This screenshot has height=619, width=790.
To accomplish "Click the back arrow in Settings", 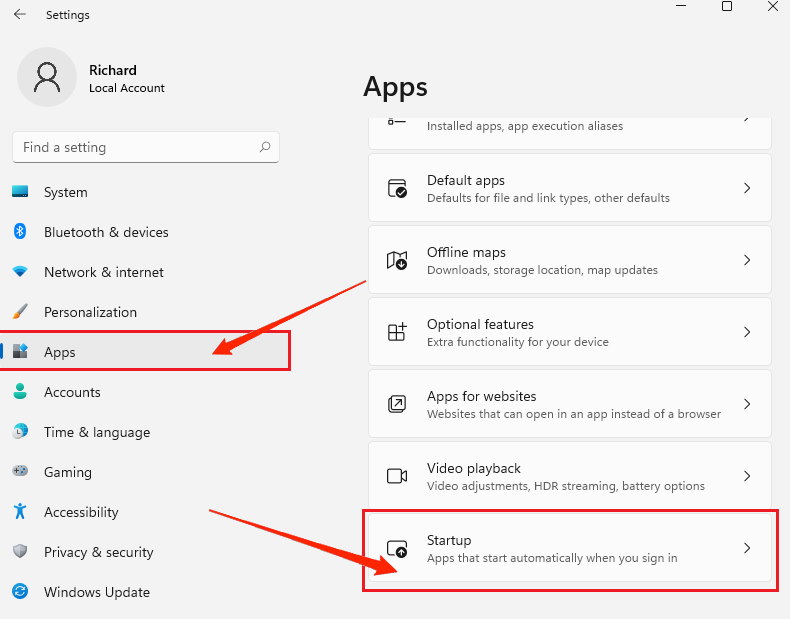I will point(20,15).
